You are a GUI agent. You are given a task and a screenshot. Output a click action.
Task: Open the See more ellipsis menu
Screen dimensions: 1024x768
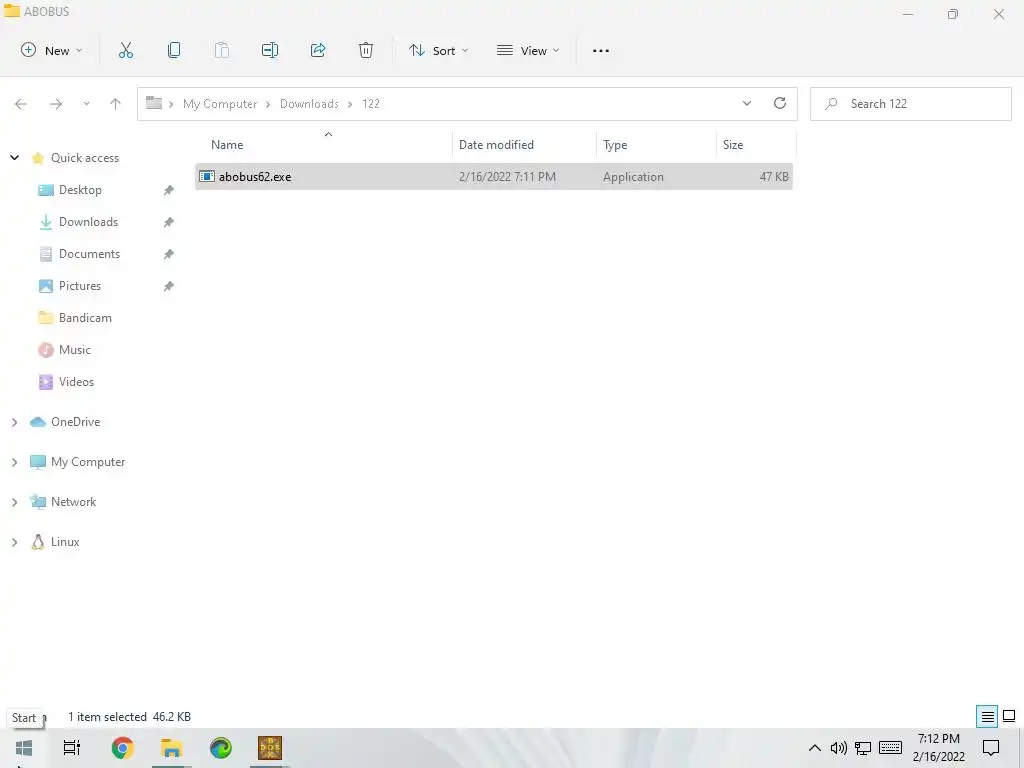tap(601, 50)
